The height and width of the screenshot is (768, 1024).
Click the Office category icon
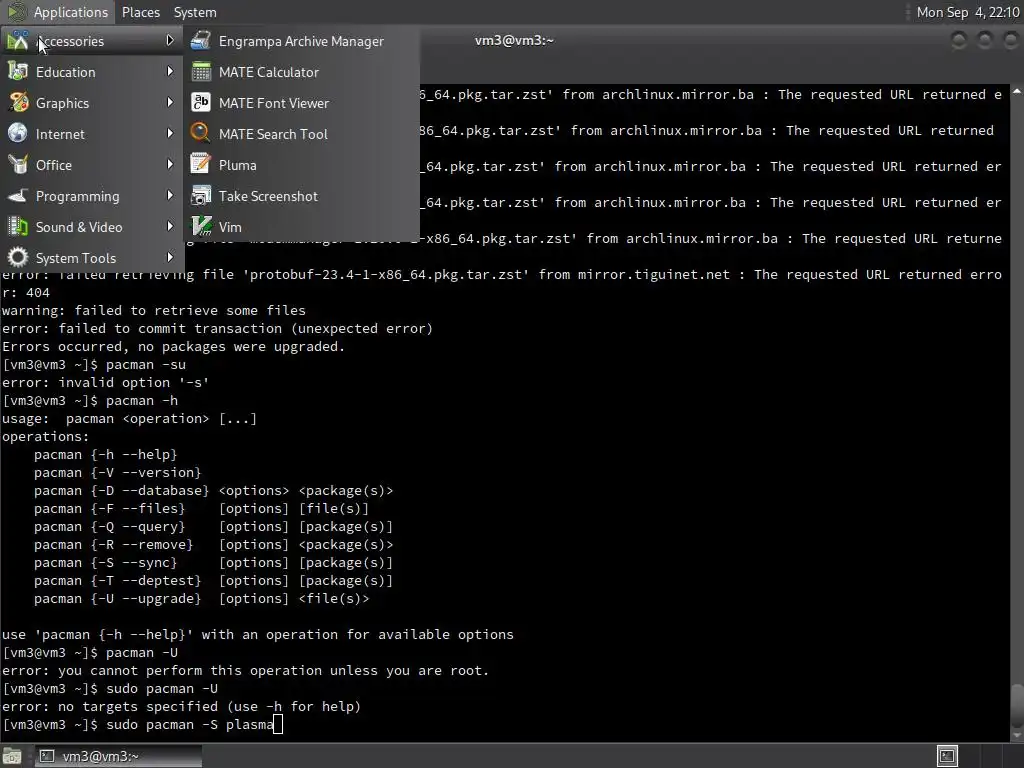pos(18,165)
